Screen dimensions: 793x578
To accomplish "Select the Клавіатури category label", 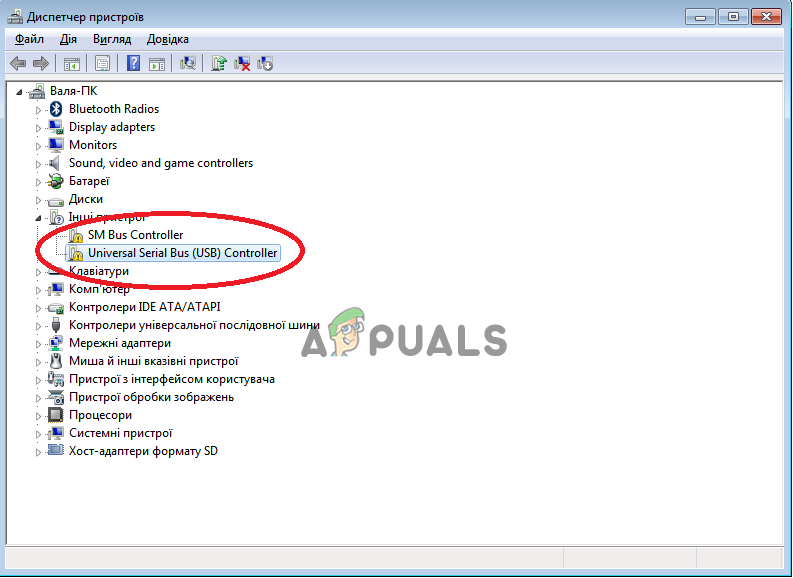I will [99, 271].
